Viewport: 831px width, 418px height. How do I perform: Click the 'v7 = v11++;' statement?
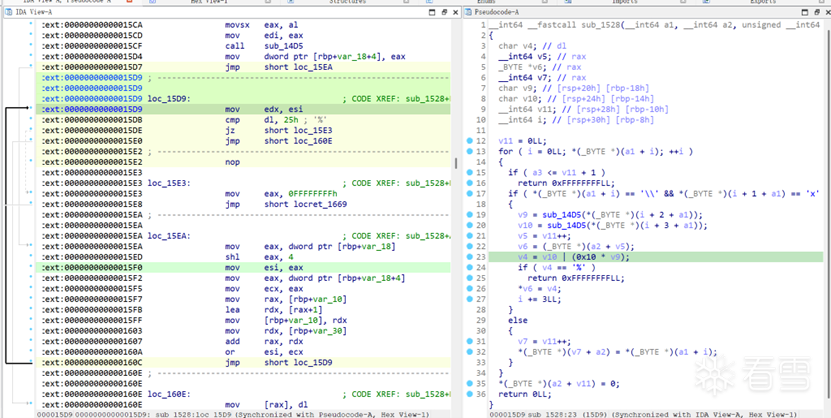(543, 341)
